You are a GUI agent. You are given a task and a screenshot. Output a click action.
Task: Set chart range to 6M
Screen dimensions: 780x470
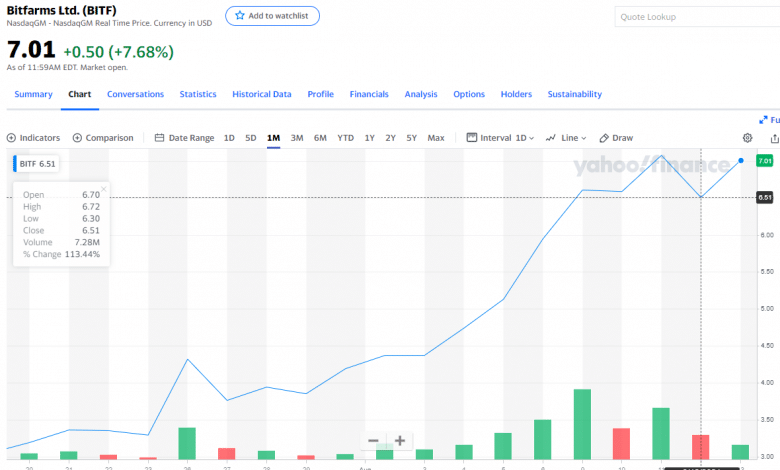click(x=320, y=138)
